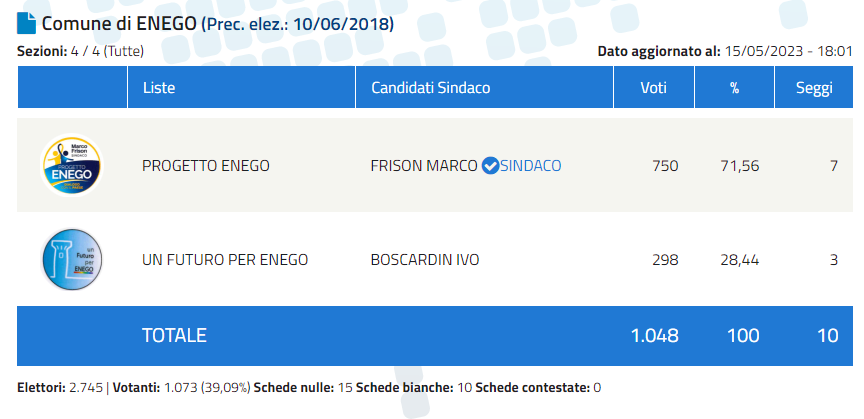Click the 750 votes value
Viewport: 864px width, 419px height.
[x=665, y=166]
